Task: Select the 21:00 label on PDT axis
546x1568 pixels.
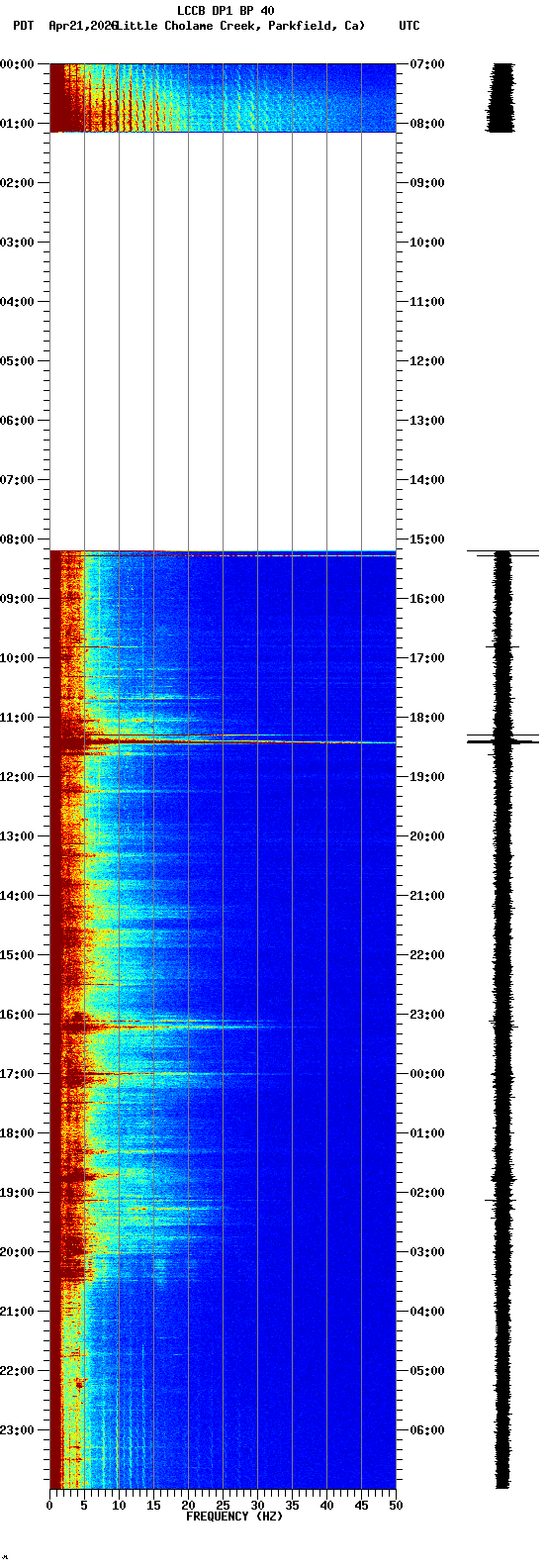Action: coord(18,1312)
